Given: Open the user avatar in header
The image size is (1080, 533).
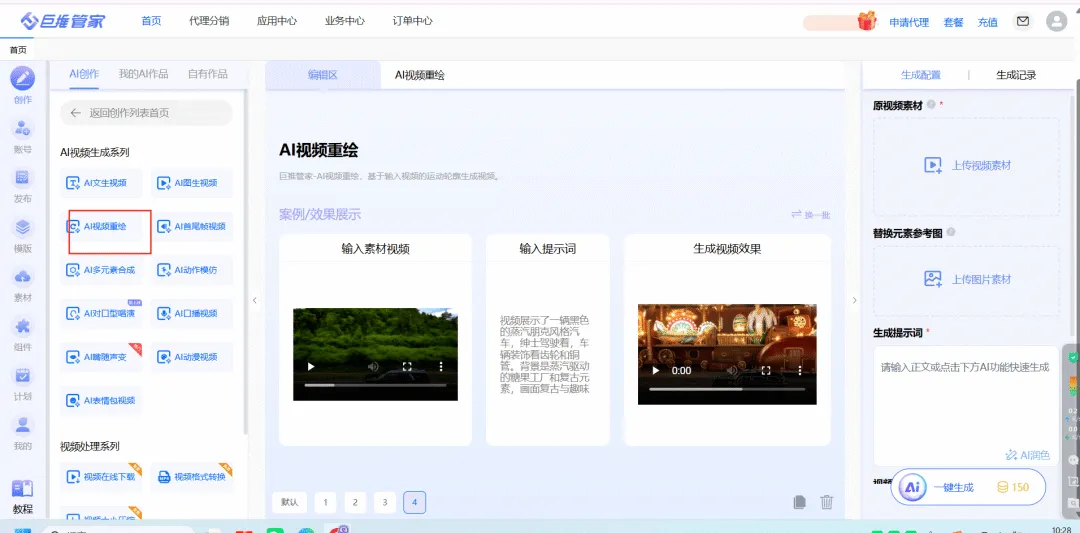Looking at the screenshot, I should (x=1056, y=21).
